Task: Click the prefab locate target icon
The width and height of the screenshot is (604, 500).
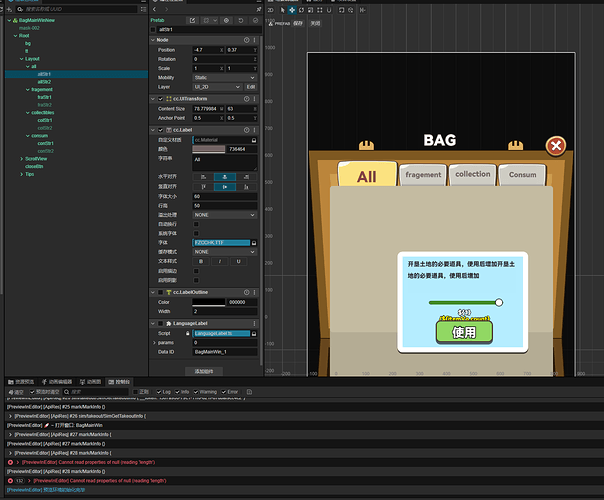Action: pyautogui.click(x=226, y=20)
